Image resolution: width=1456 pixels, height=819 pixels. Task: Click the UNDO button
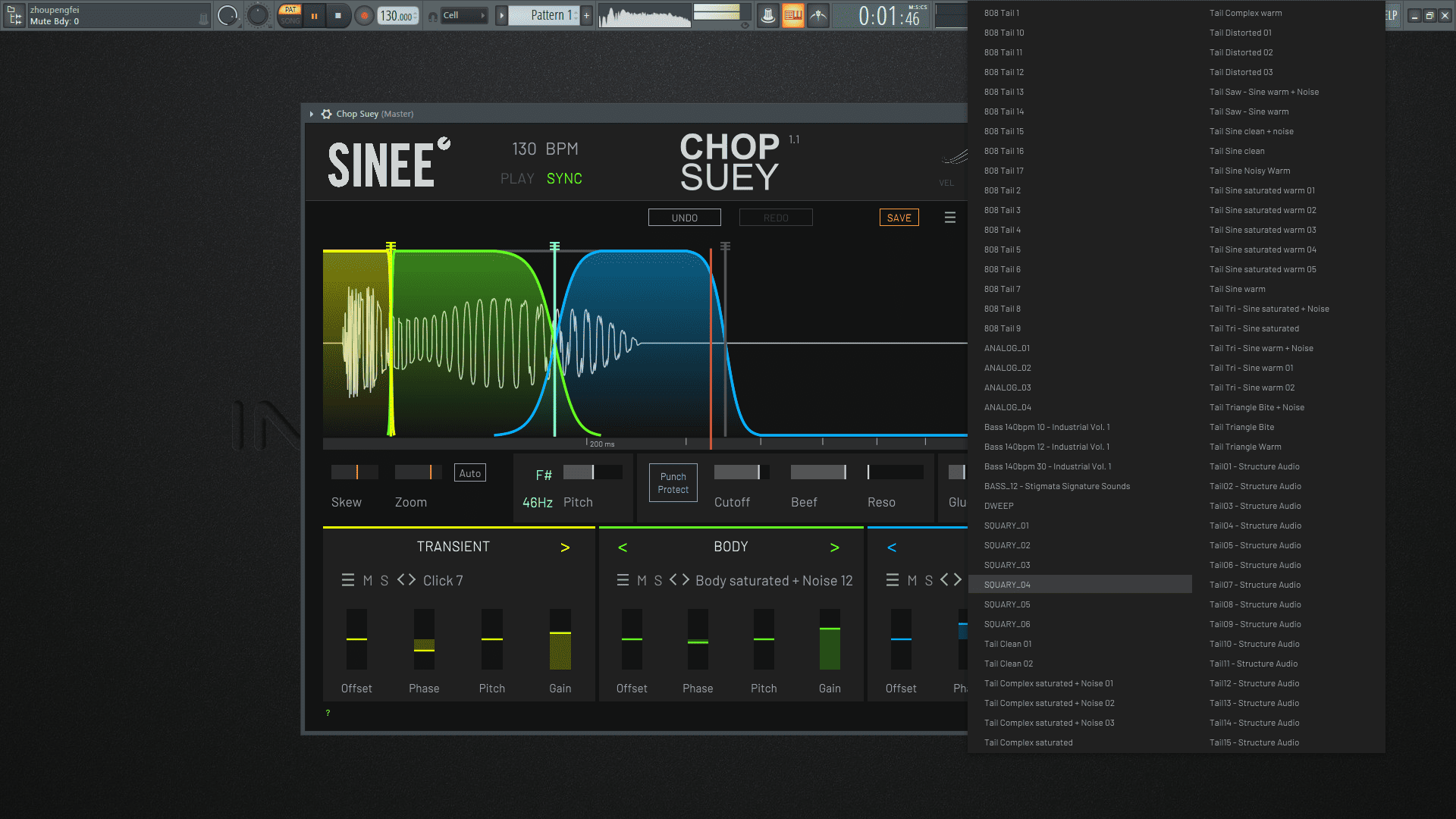[x=684, y=218]
